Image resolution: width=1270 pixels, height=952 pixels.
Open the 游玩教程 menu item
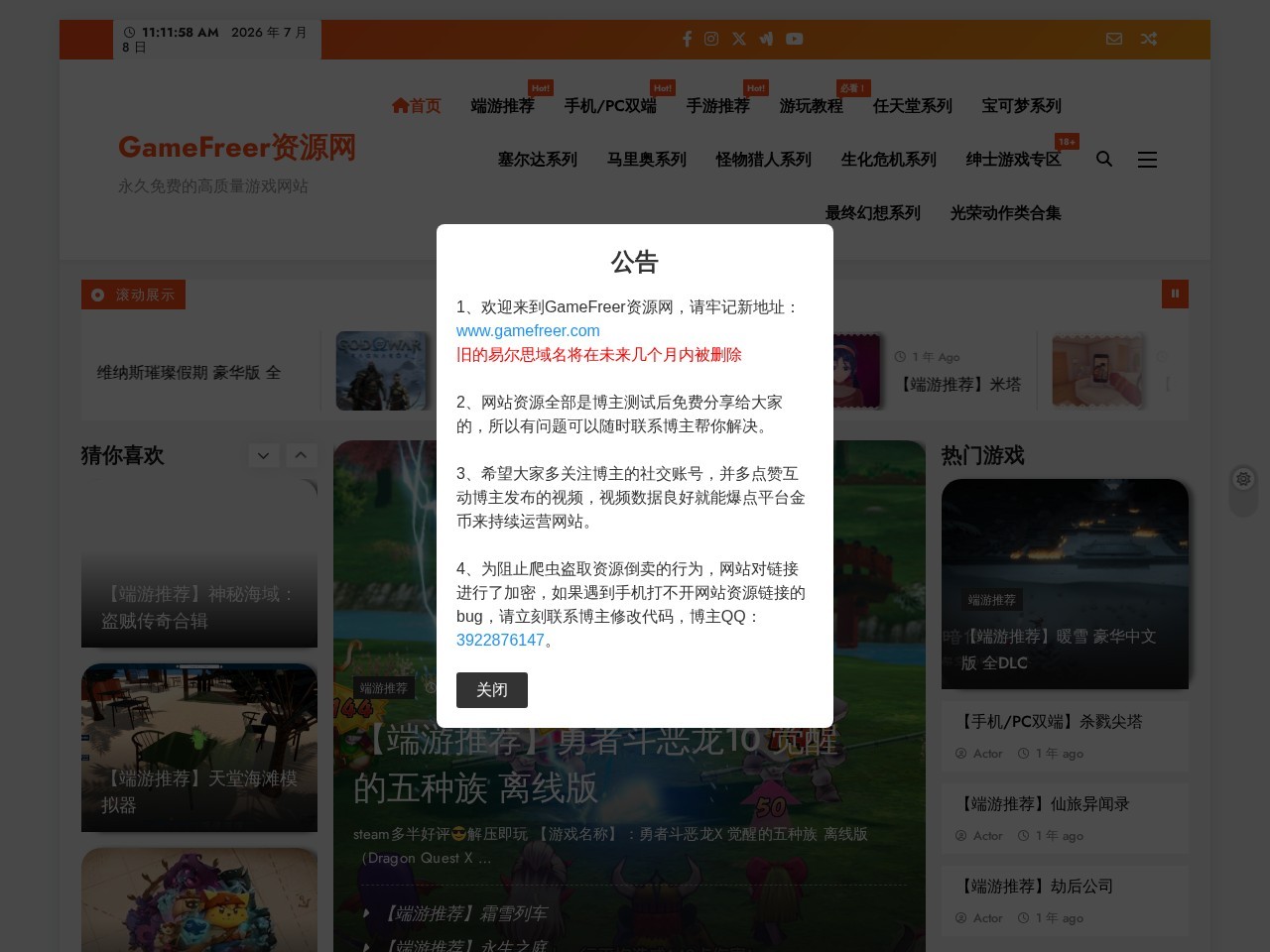(x=812, y=105)
